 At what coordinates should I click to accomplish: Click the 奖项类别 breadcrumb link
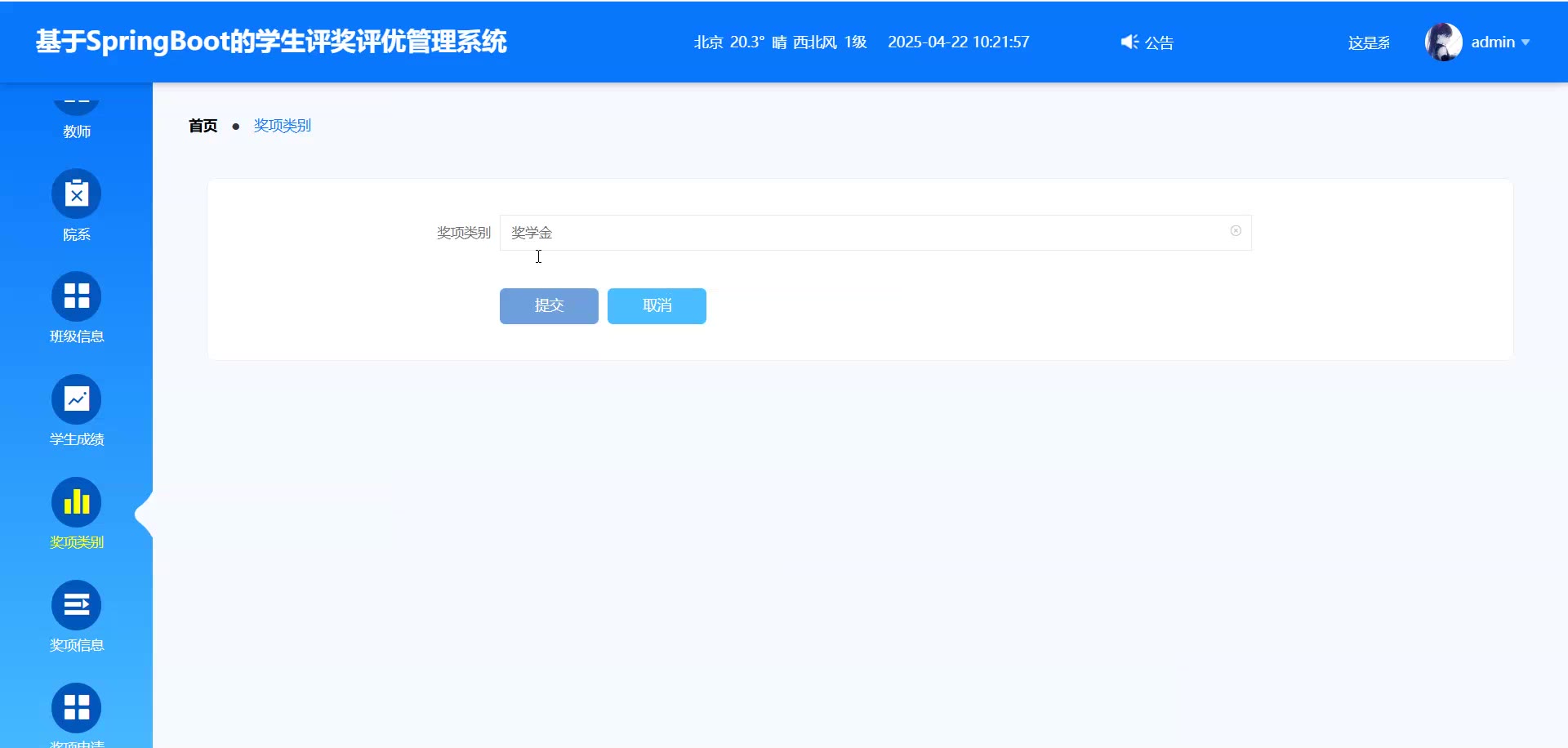[x=283, y=126]
